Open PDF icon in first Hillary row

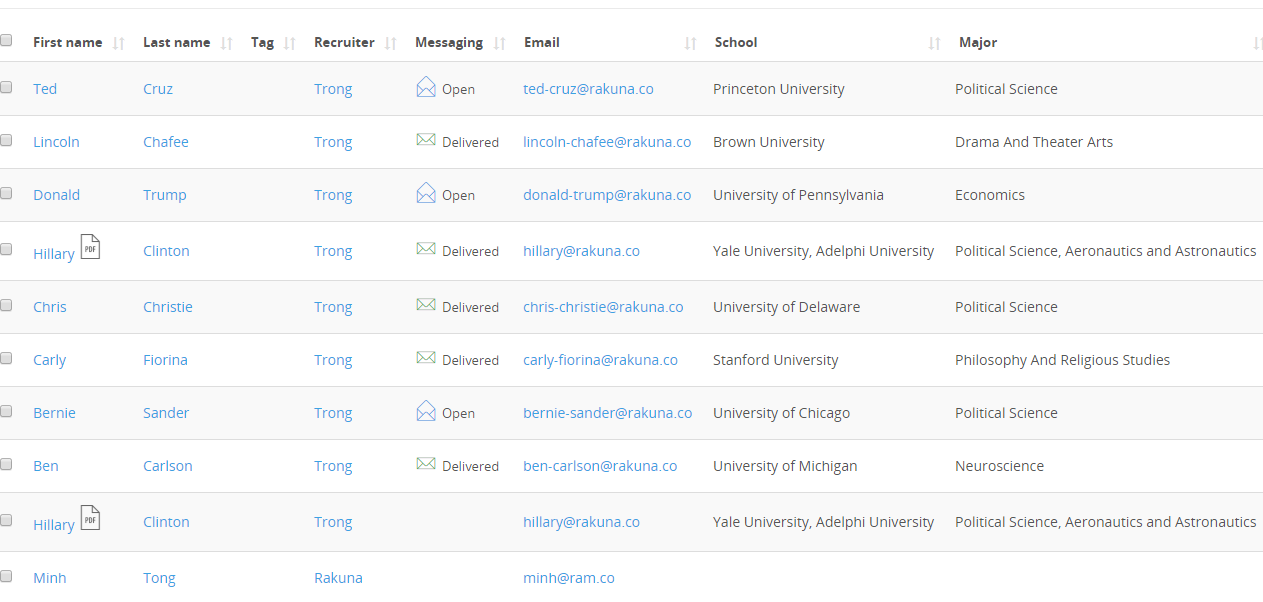[90, 247]
